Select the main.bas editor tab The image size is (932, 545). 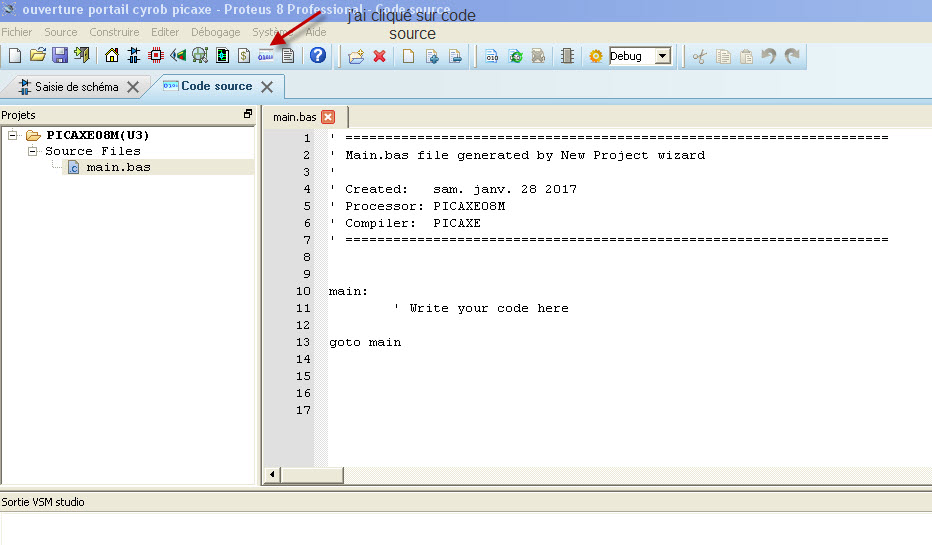[x=294, y=117]
